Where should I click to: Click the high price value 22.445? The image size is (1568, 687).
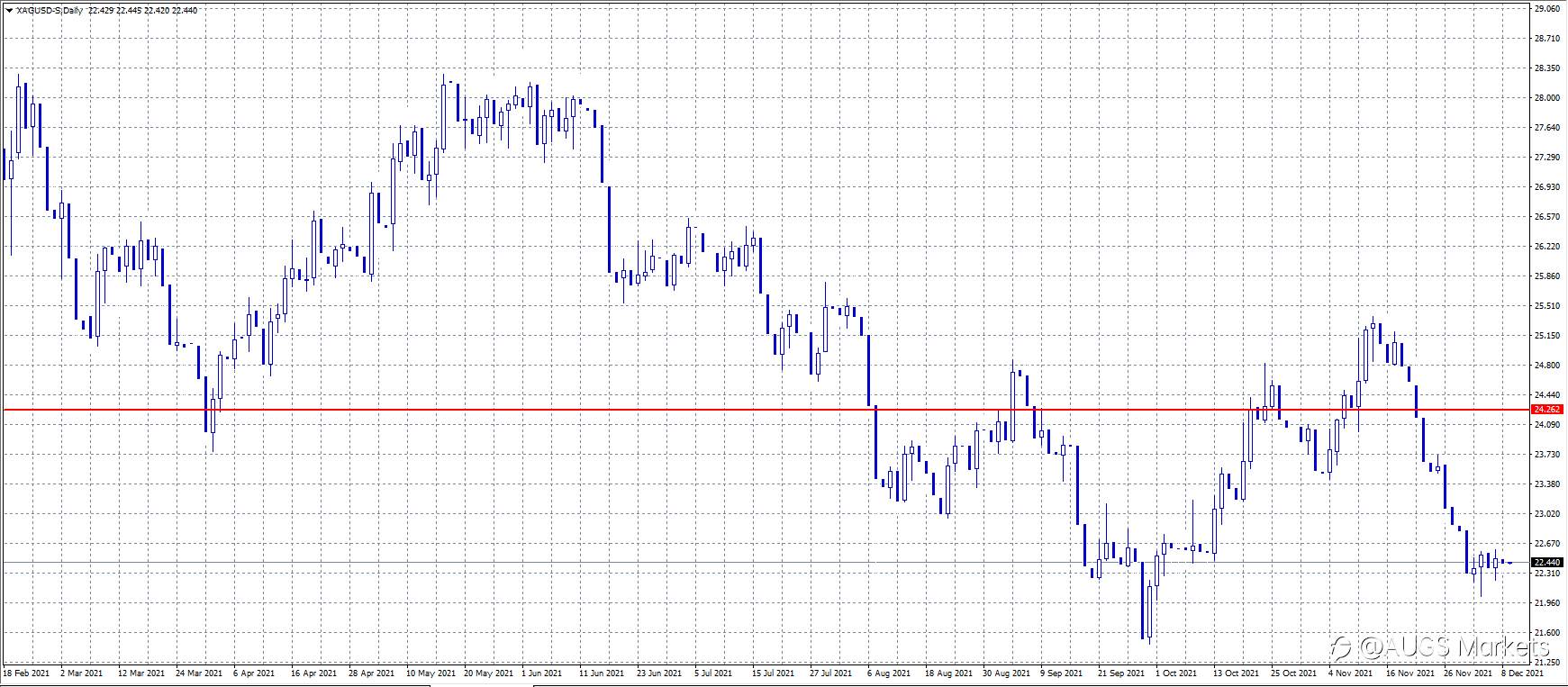click(x=129, y=10)
